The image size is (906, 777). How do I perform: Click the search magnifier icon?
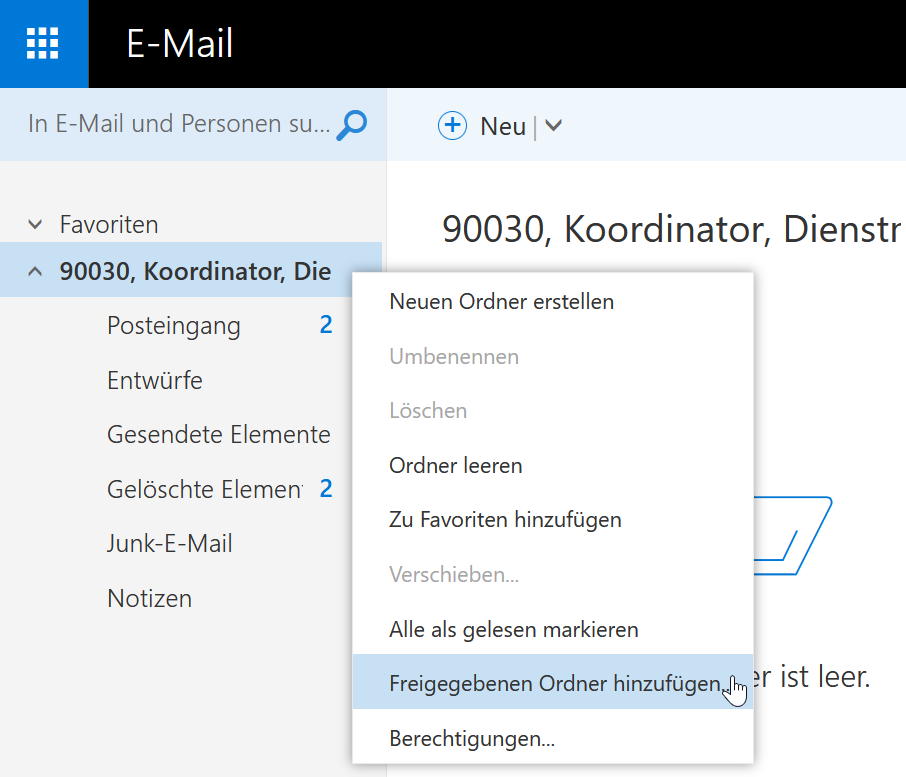(352, 125)
